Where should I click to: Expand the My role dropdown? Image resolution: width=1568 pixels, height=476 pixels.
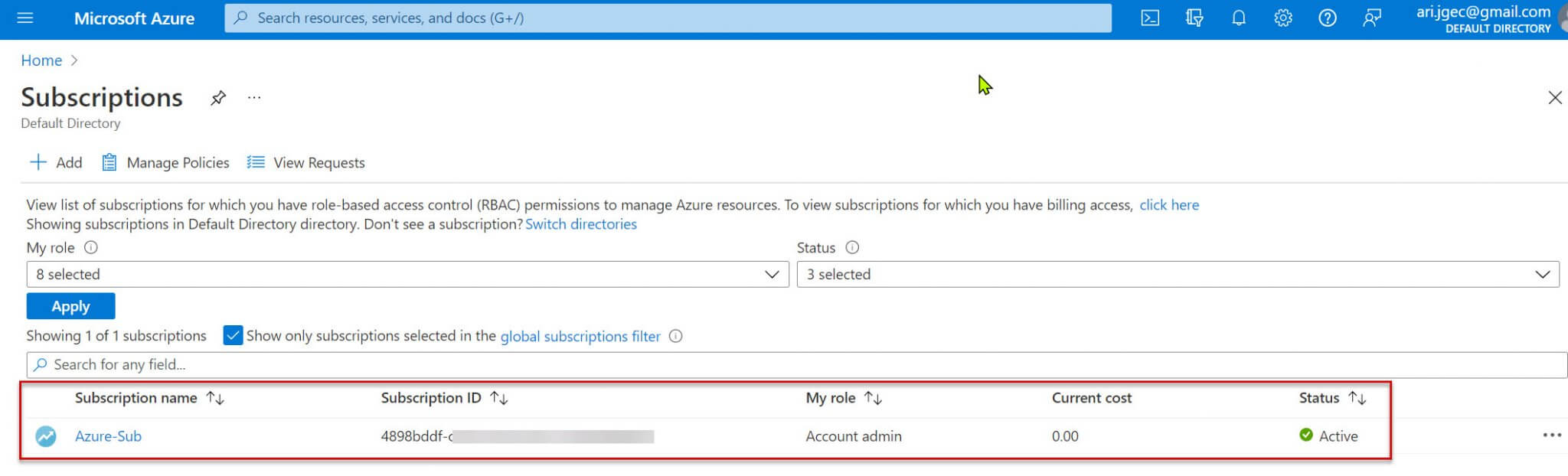click(407, 274)
